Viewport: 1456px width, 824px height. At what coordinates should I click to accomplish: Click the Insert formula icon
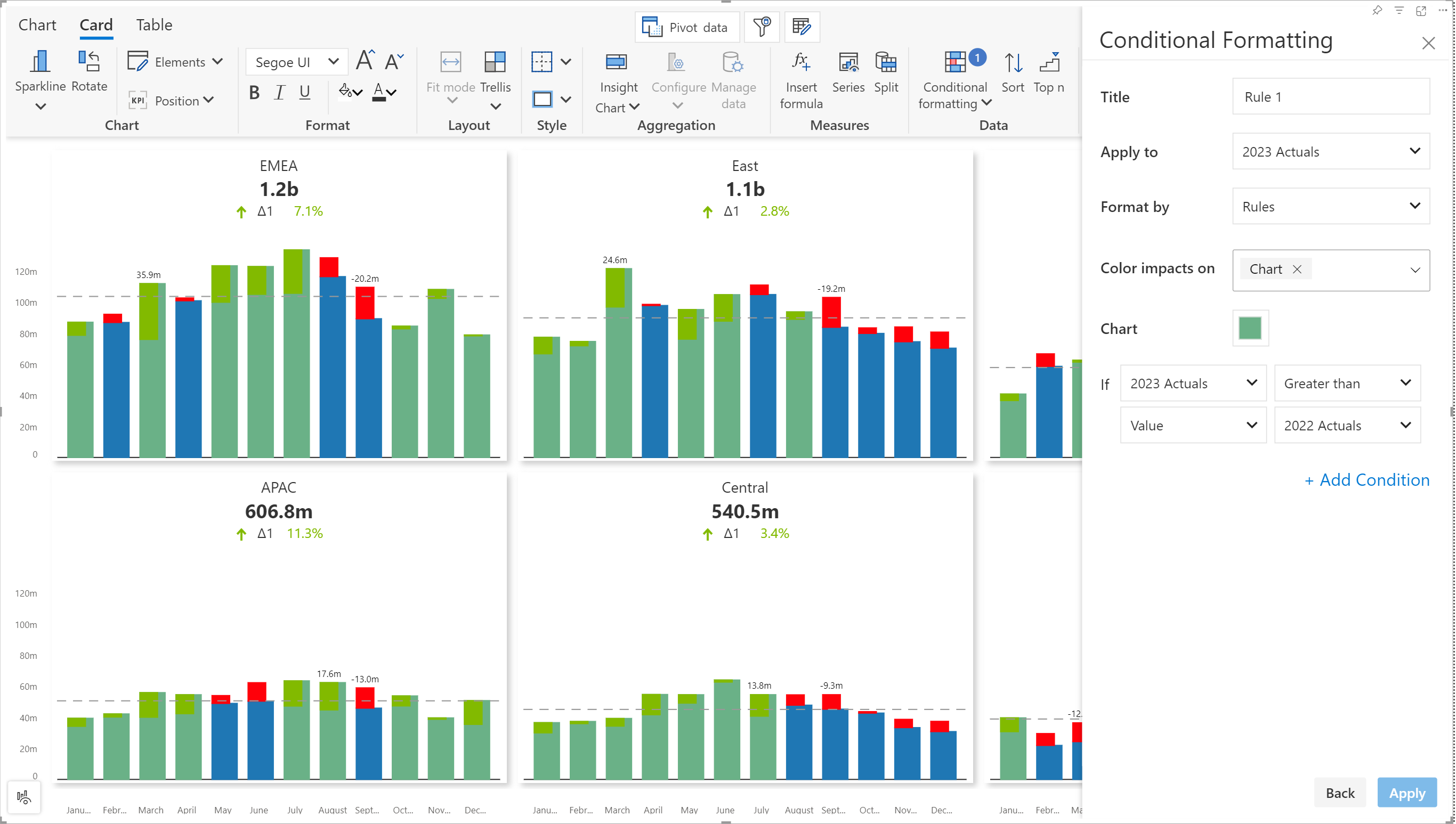click(x=800, y=62)
